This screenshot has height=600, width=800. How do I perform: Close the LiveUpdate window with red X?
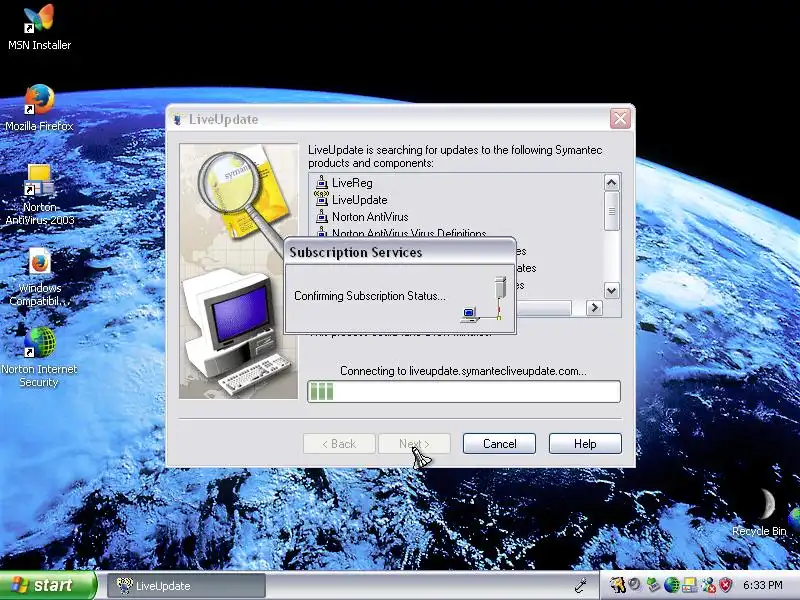[620, 119]
